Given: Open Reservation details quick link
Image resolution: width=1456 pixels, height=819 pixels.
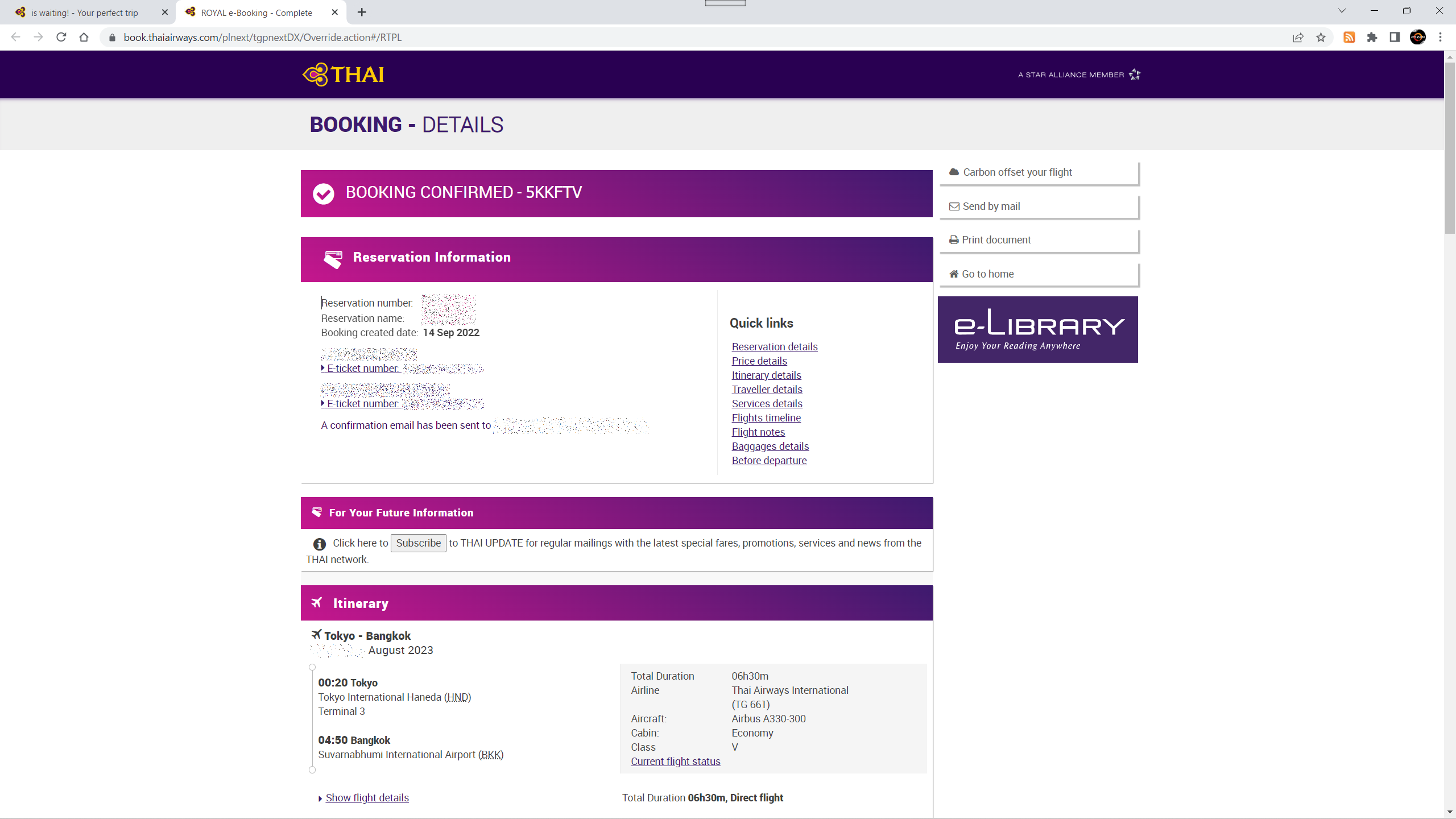Looking at the screenshot, I should click(x=774, y=346).
